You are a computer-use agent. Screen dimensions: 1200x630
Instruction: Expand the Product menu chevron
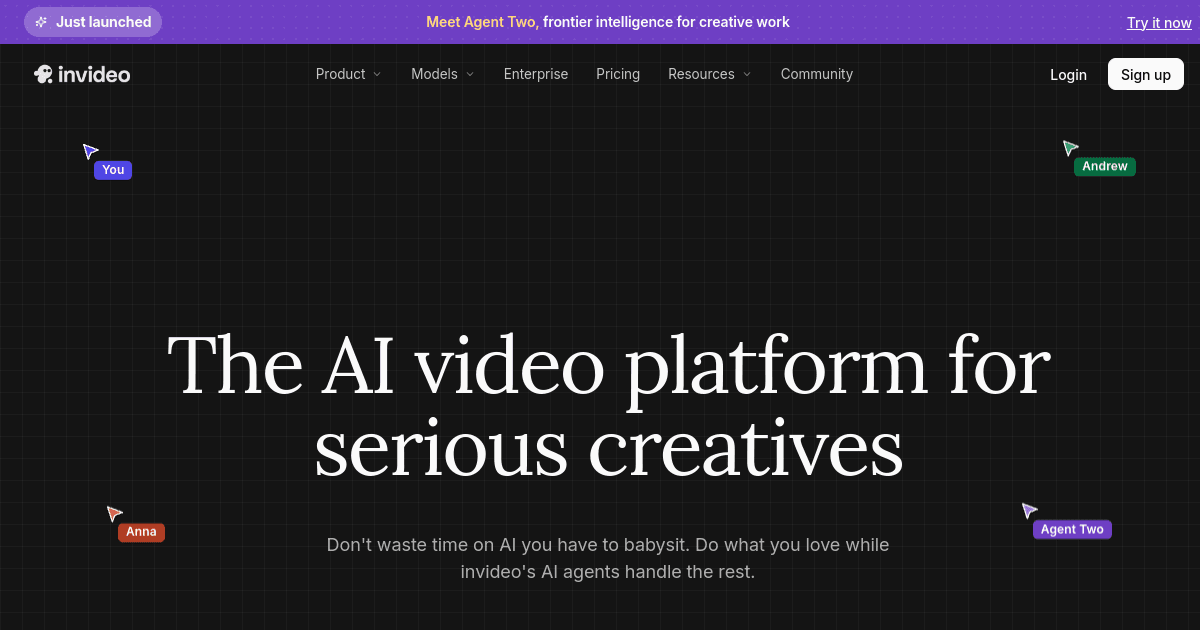coord(377,74)
